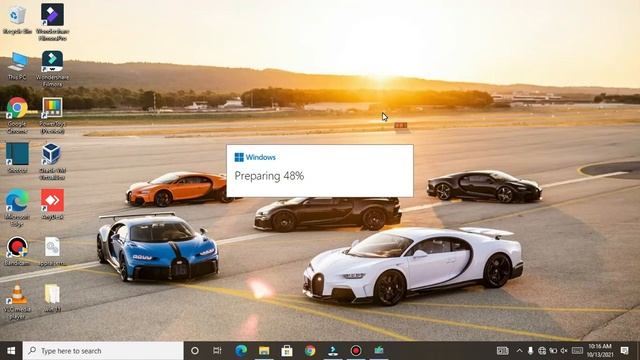Open File Explorer from the taskbar
The width and height of the screenshot is (640, 360).
tap(264, 351)
